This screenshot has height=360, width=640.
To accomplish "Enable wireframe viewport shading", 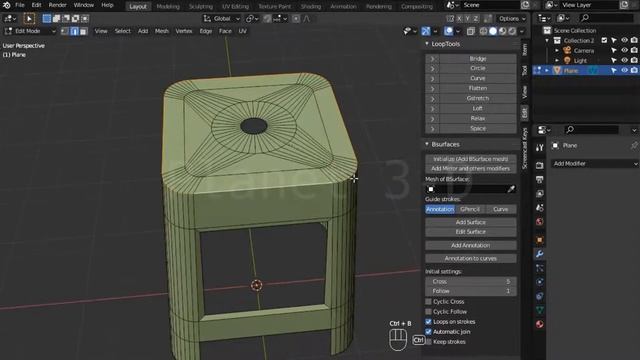I will coord(484,31).
